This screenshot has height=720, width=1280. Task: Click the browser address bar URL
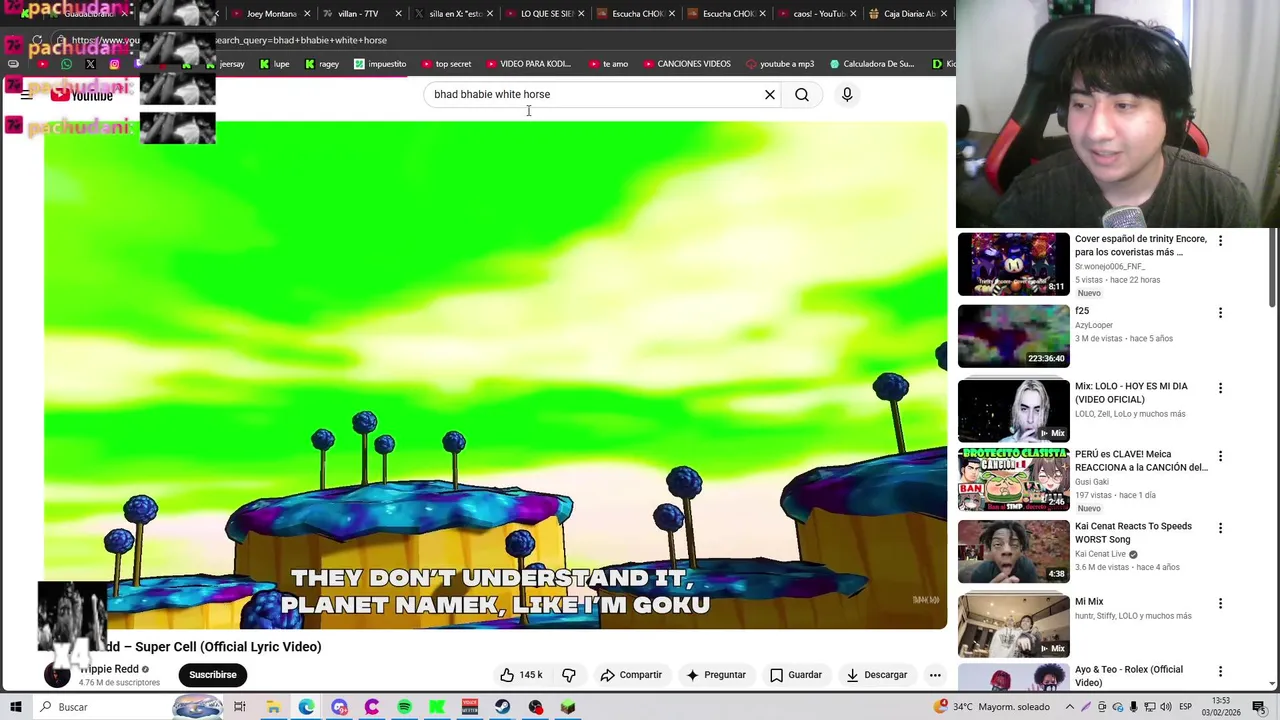tap(230, 41)
